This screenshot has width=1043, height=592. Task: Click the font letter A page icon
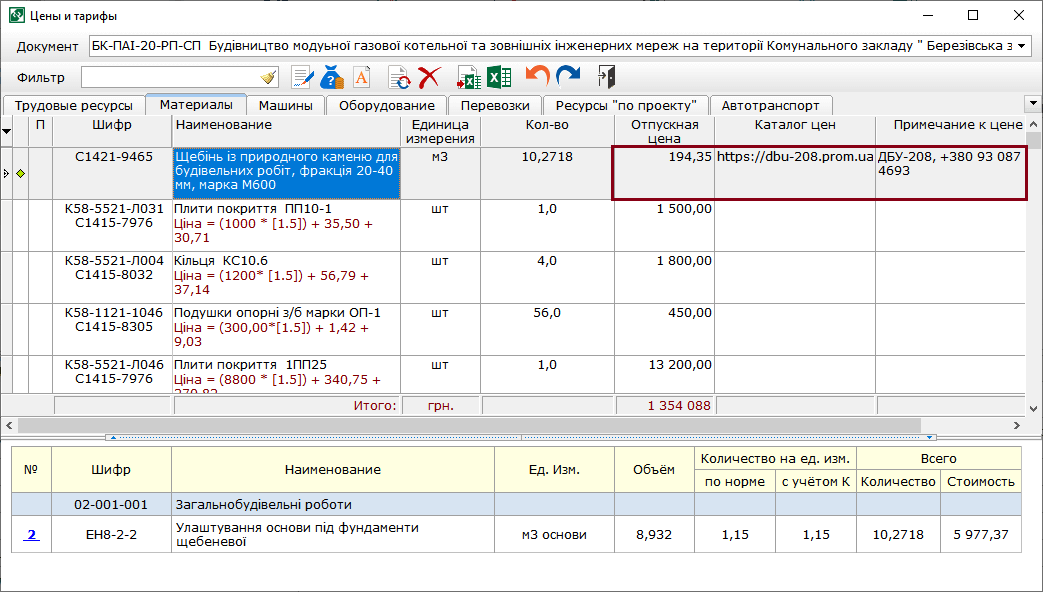tap(361, 77)
